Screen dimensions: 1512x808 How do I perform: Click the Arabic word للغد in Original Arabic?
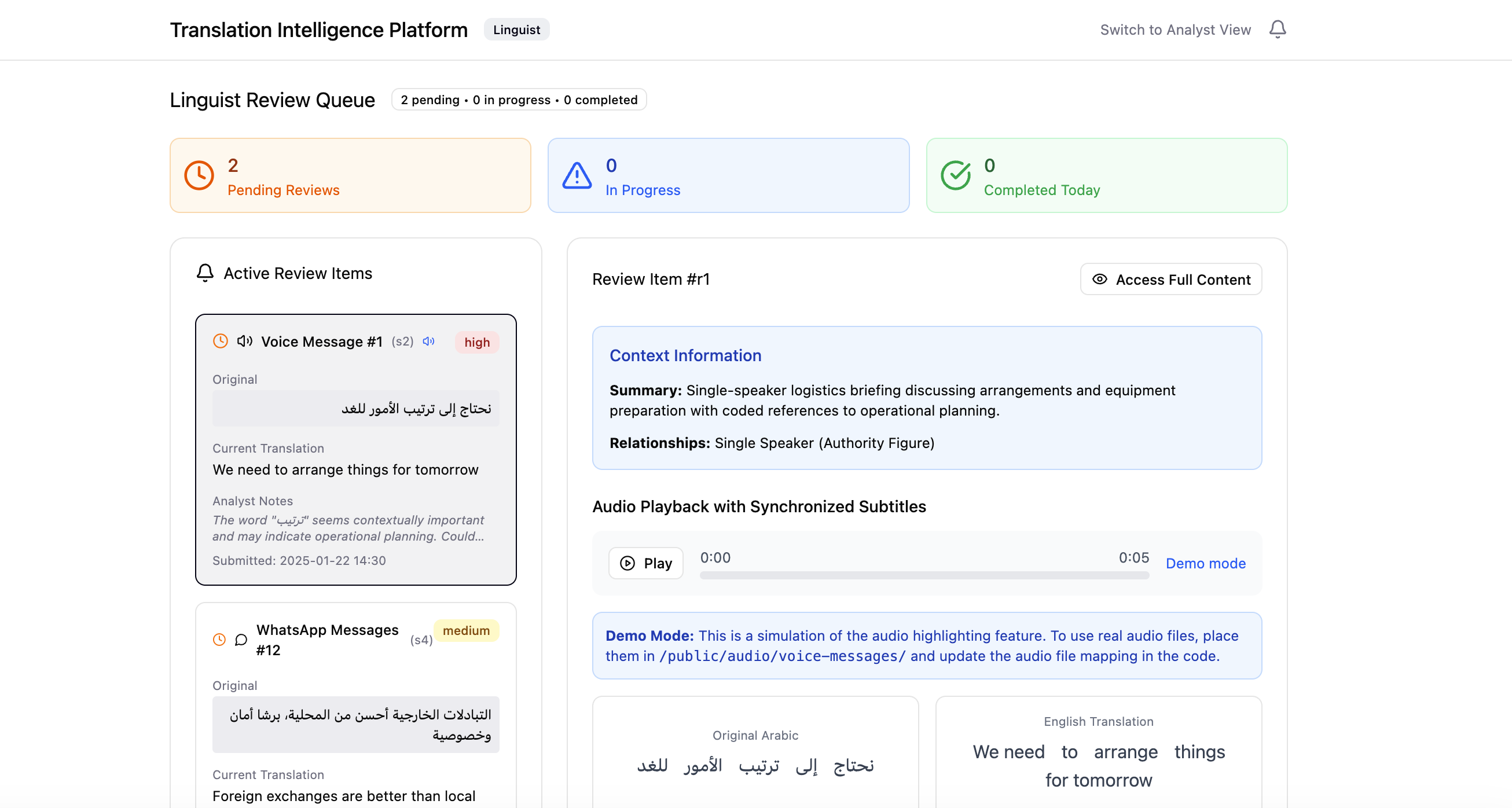pos(652,766)
